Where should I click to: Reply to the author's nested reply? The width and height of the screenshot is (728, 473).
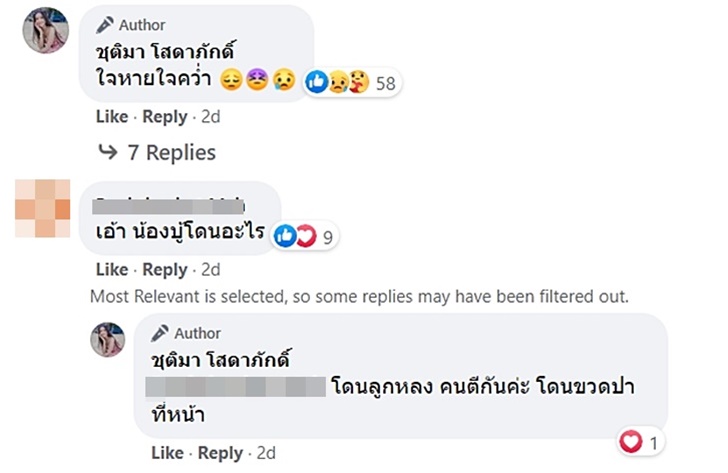pos(220,454)
